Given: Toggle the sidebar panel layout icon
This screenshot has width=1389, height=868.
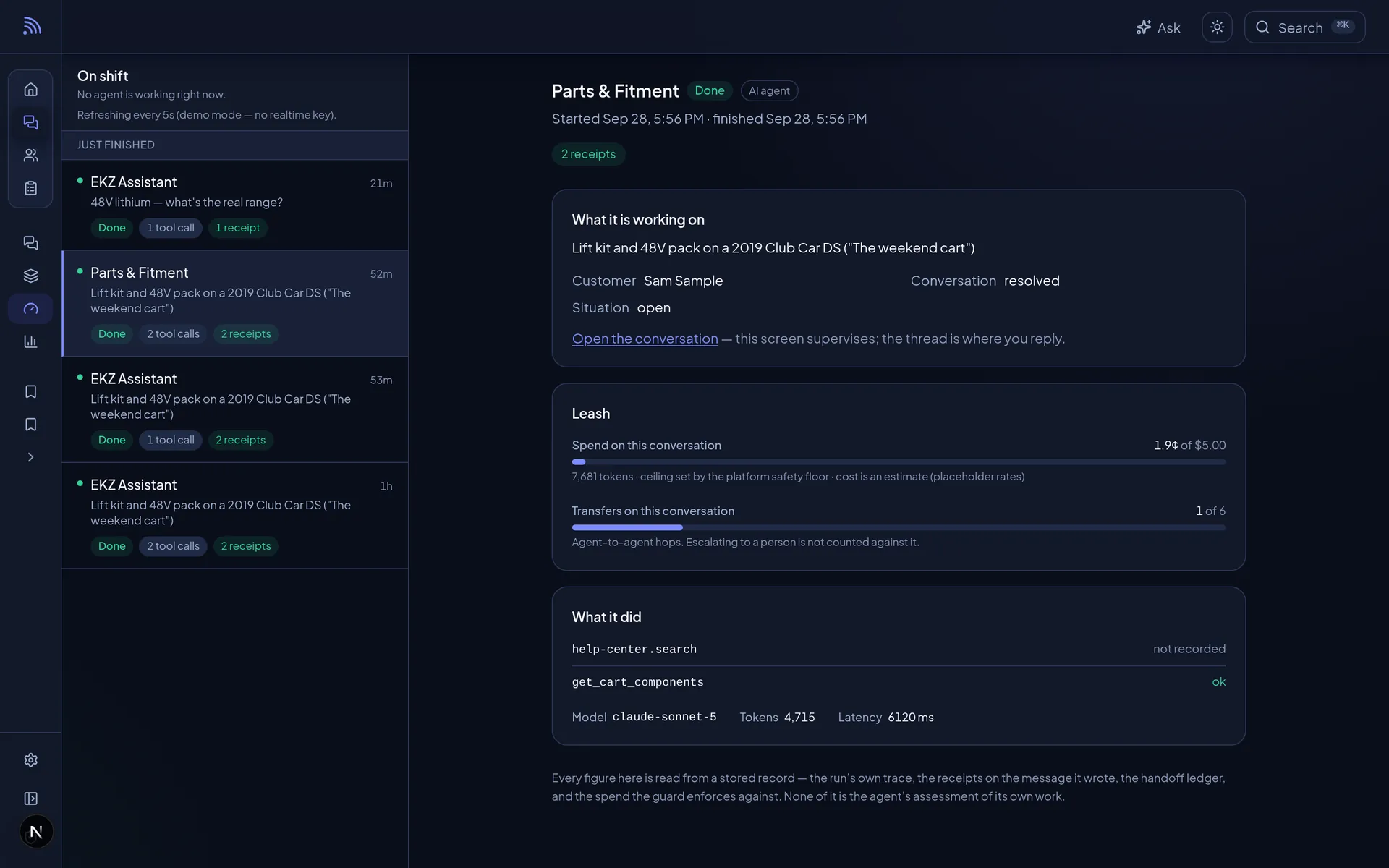Looking at the screenshot, I should click(30, 799).
